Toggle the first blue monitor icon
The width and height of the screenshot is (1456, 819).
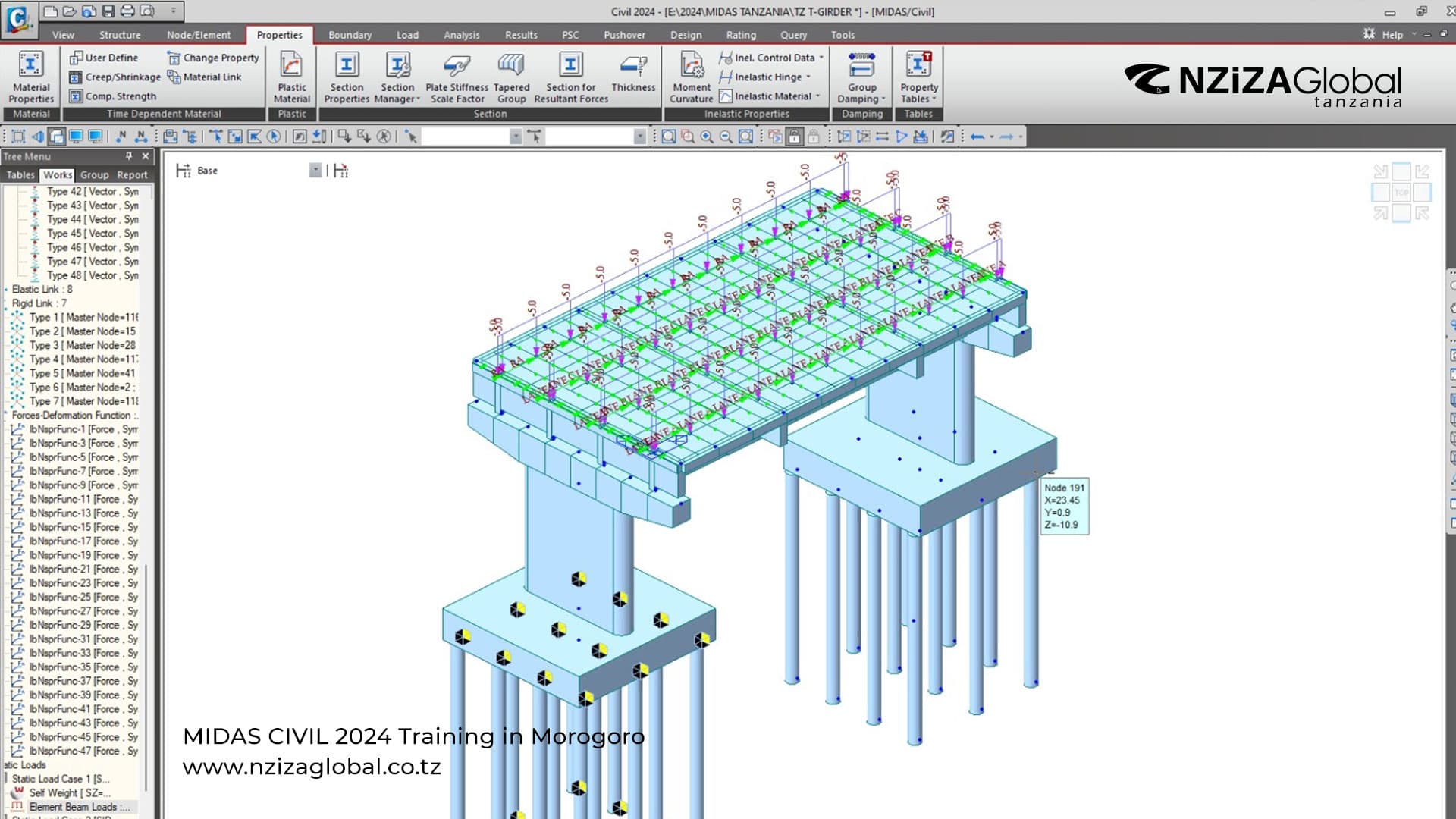[76, 136]
